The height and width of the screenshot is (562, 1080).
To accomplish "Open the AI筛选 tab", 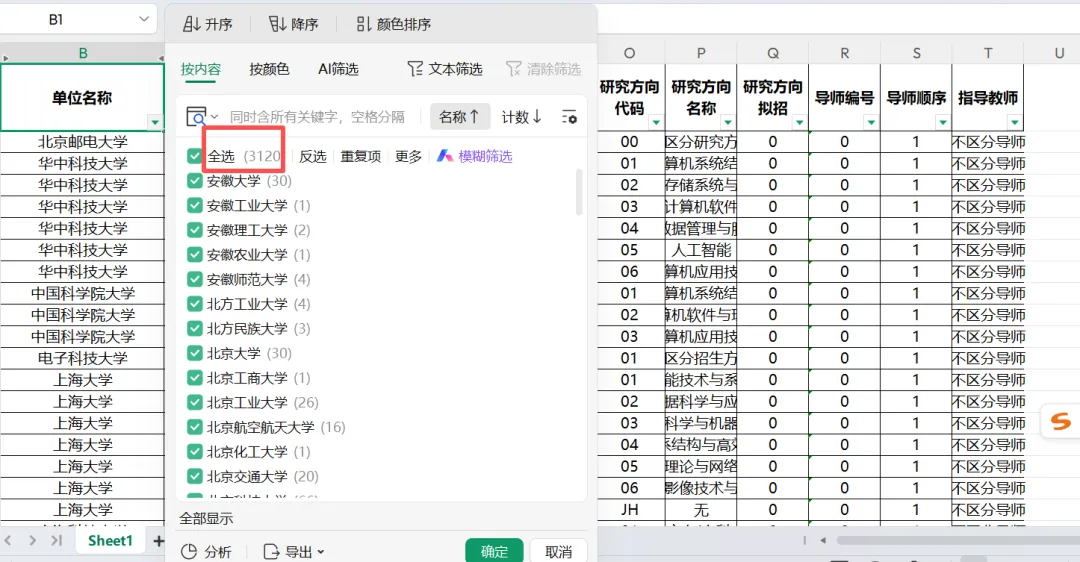I will [338, 69].
